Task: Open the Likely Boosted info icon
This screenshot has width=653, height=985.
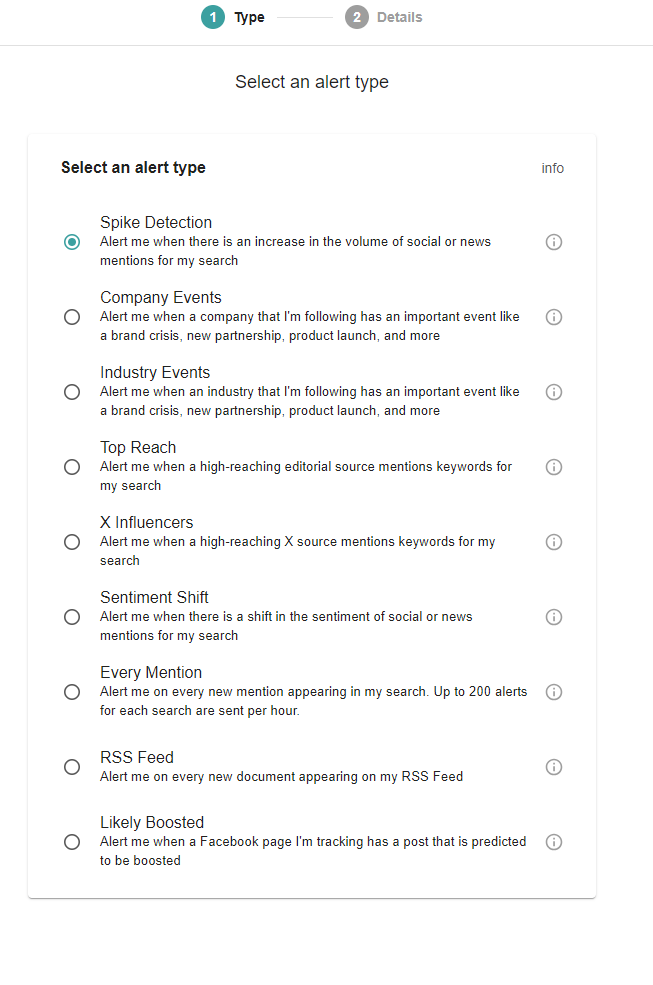Action: (554, 842)
